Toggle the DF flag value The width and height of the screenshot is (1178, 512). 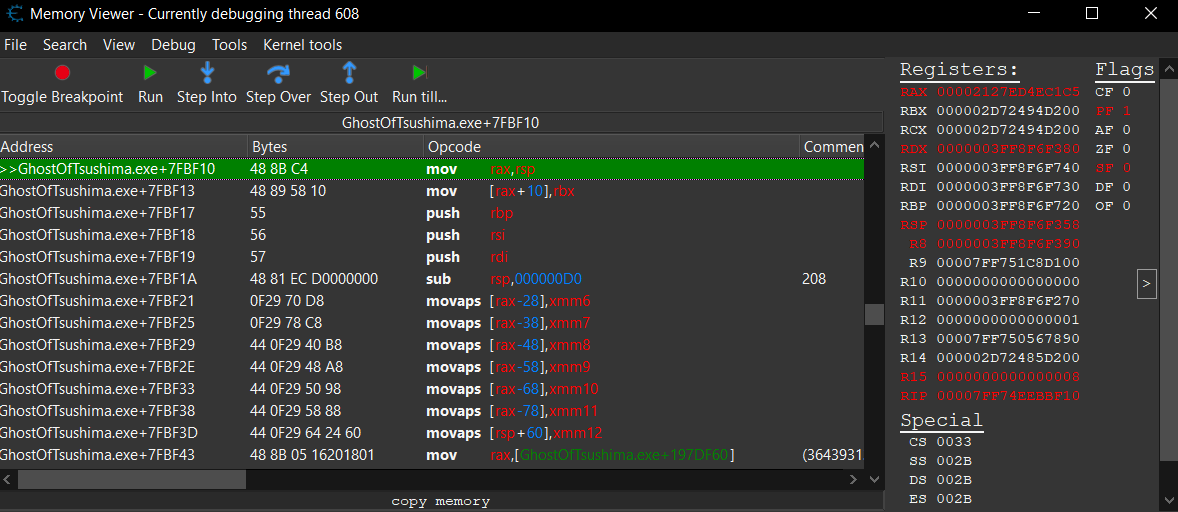(1126, 187)
